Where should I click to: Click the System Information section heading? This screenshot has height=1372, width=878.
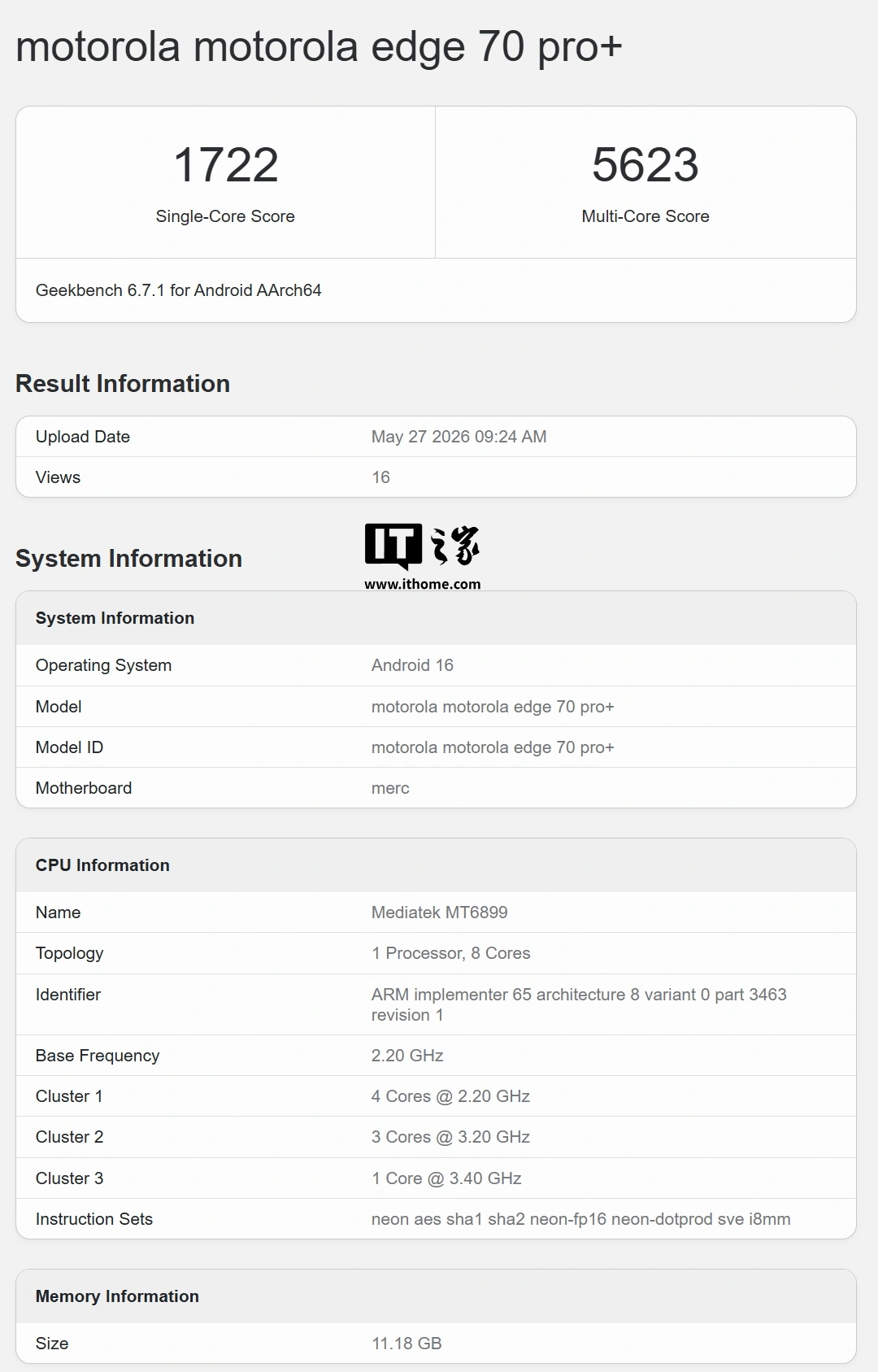click(x=128, y=559)
